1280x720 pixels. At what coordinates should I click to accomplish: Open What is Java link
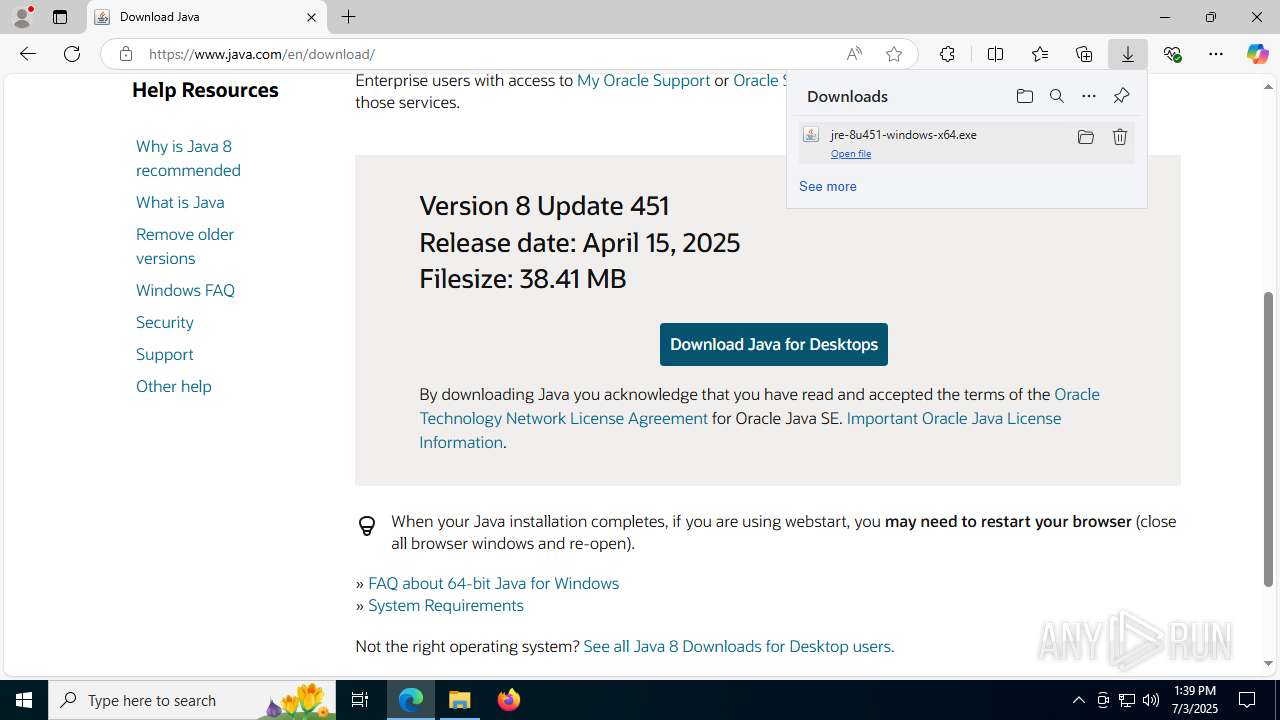[180, 202]
